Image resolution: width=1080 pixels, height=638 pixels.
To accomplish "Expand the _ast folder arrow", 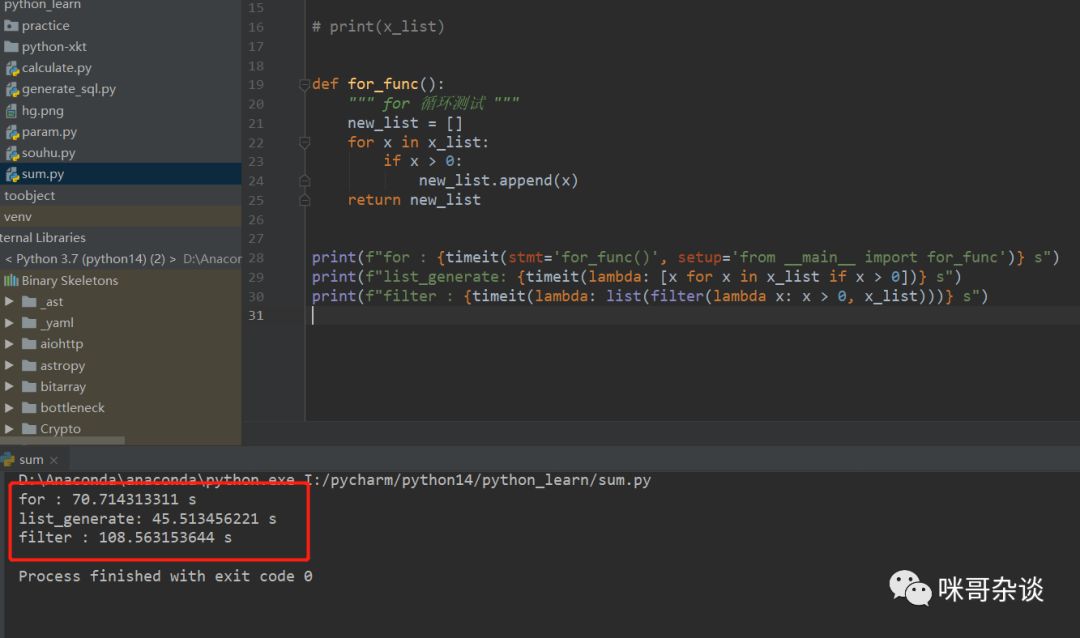I will click(9, 301).
